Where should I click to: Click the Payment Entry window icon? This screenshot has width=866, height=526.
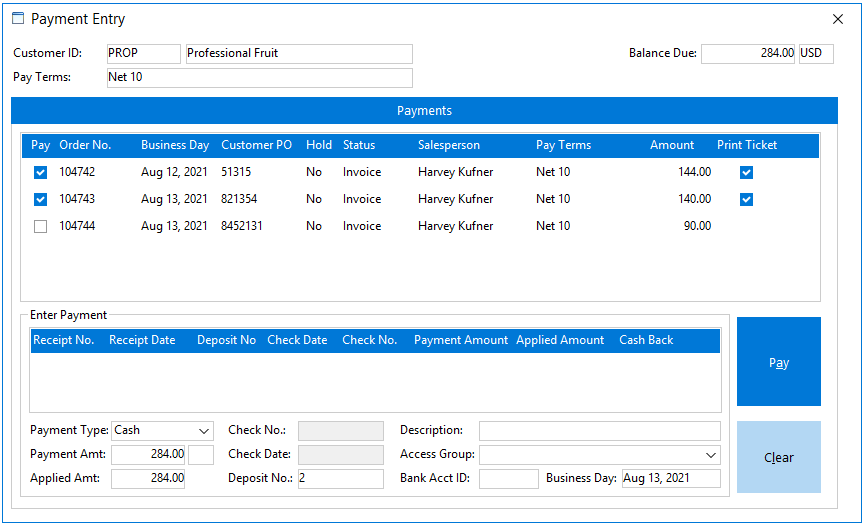coord(18,18)
